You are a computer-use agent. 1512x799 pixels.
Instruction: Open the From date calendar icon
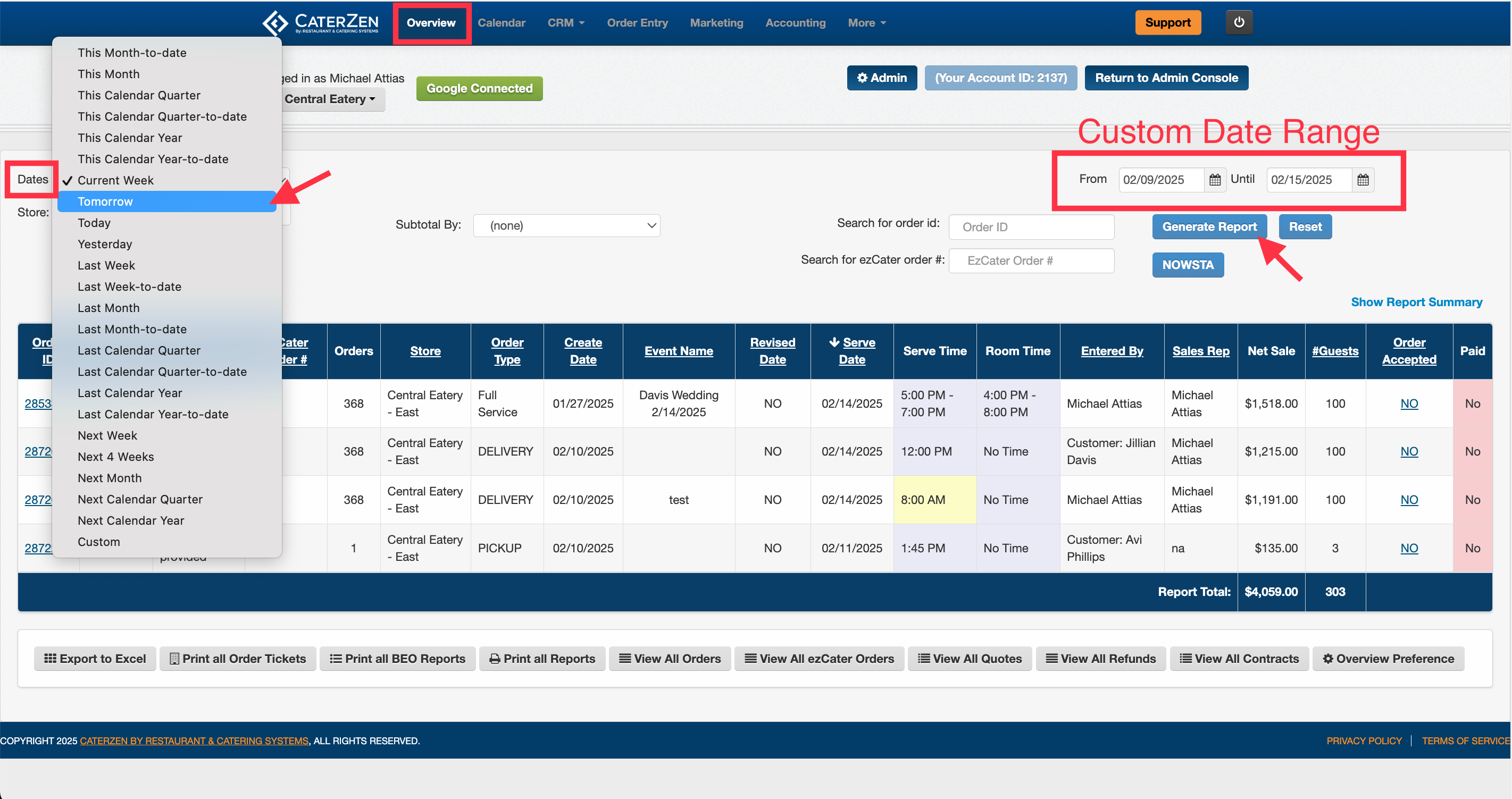tap(1214, 180)
